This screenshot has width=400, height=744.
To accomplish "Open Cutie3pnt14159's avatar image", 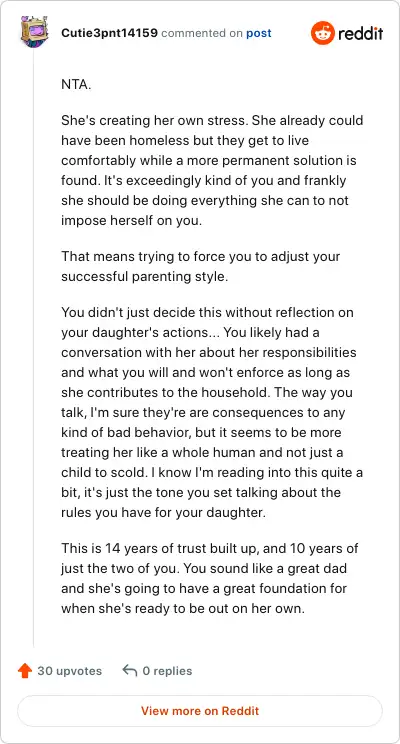I will tap(34, 30).
